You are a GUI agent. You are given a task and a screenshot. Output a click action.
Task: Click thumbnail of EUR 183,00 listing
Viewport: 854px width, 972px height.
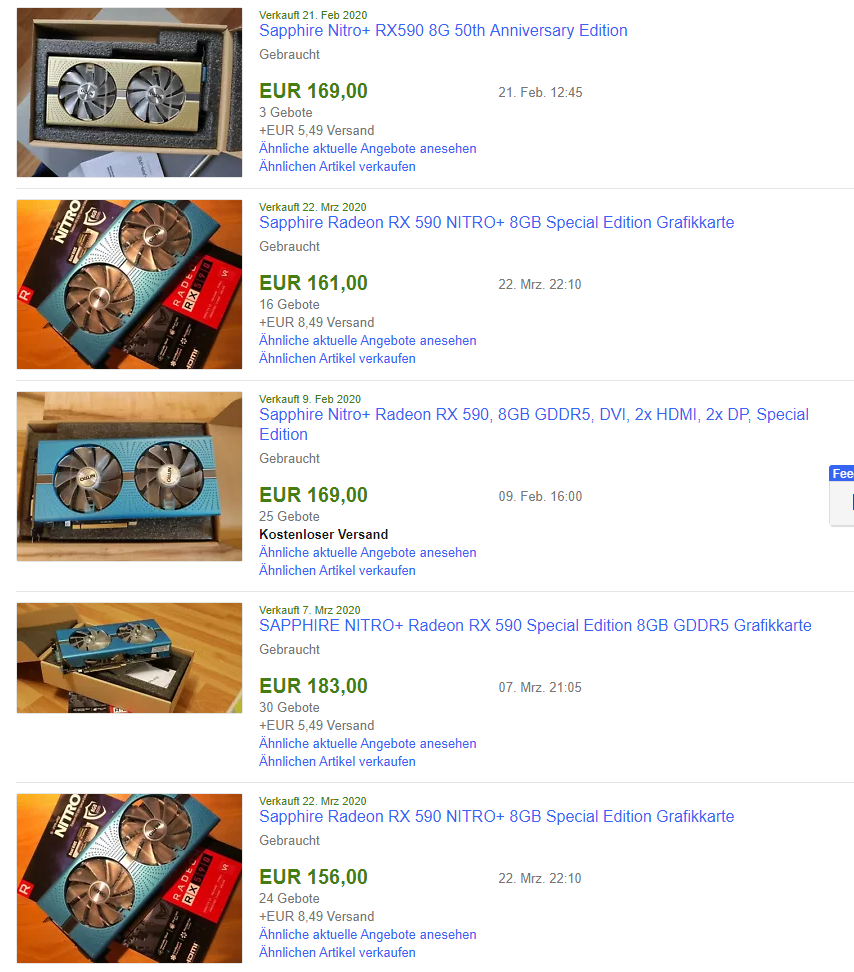click(130, 658)
